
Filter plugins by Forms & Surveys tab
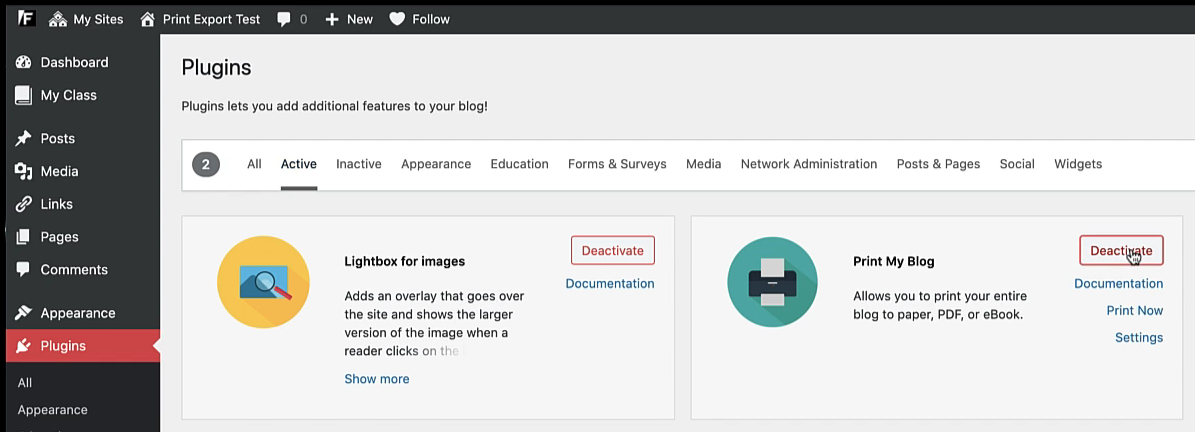click(617, 164)
